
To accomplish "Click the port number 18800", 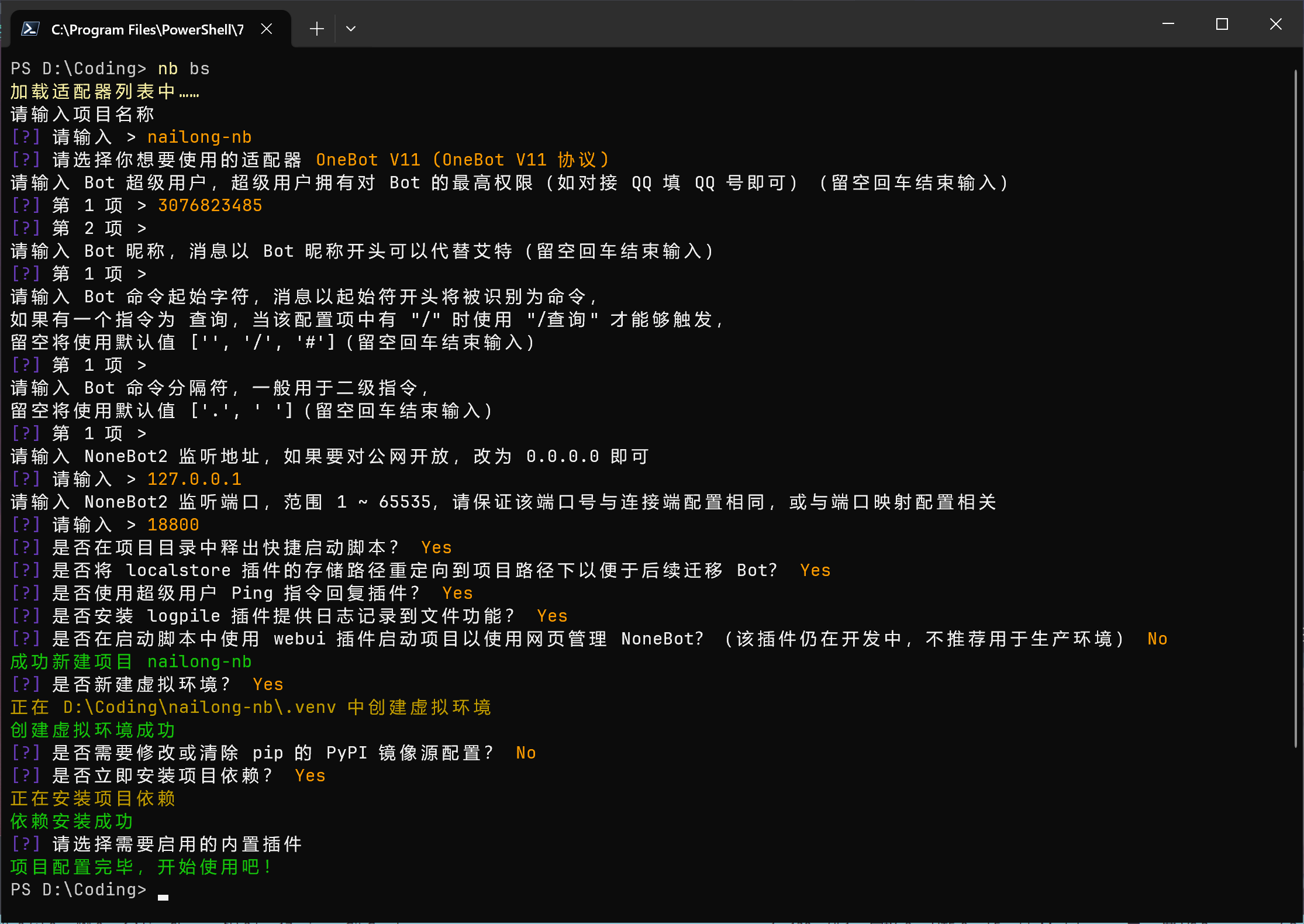I will [x=173, y=525].
